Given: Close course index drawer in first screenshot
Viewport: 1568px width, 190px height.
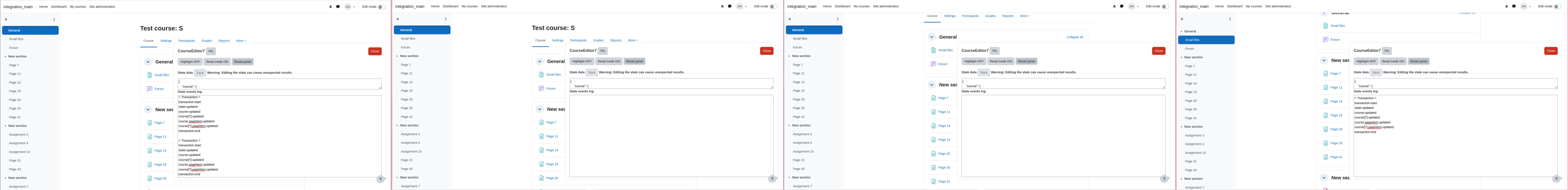Looking at the screenshot, I should click(x=6, y=20).
